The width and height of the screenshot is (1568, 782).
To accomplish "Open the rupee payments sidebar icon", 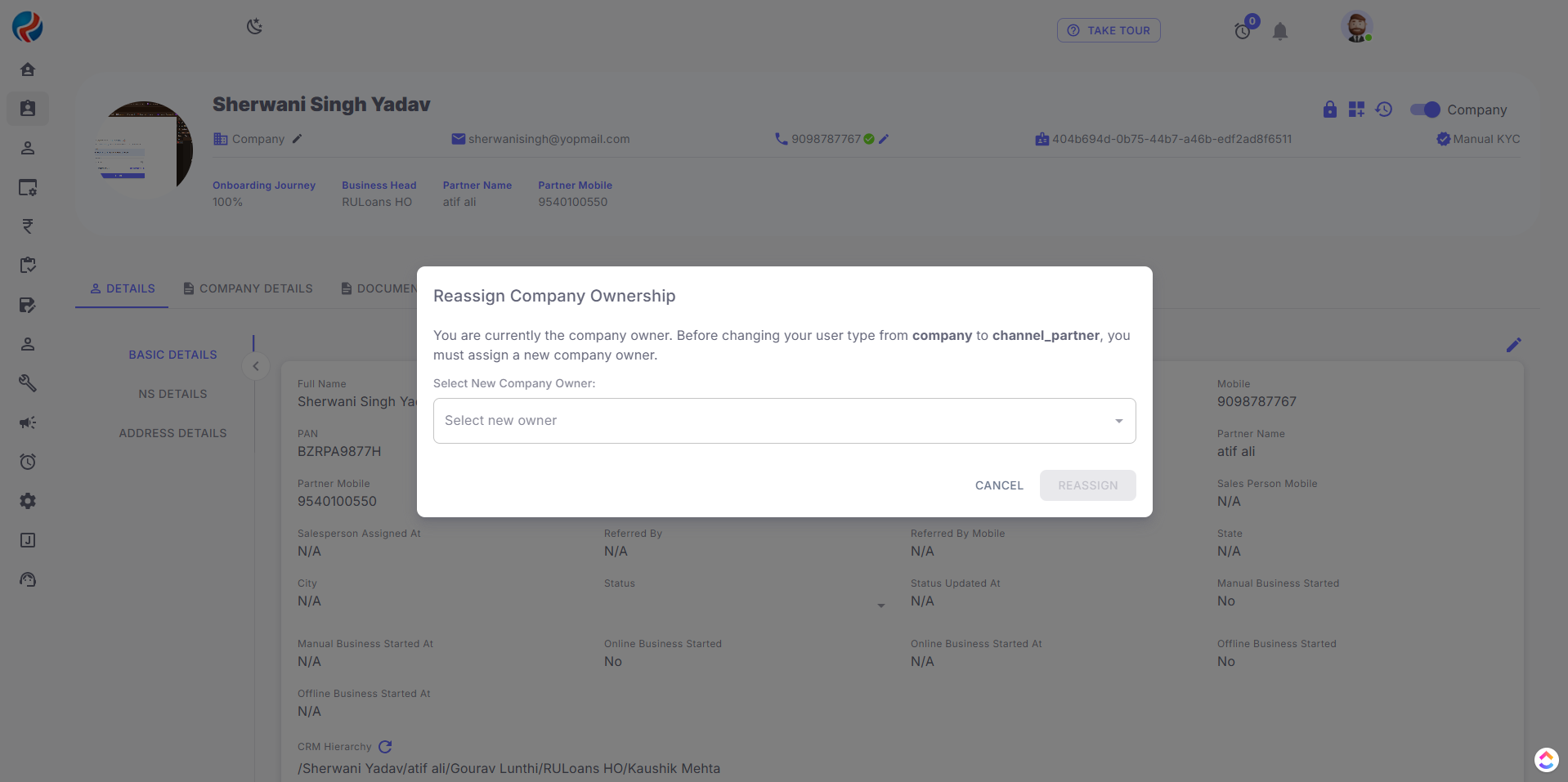I will pyautogui.click(x=28, y=226).
